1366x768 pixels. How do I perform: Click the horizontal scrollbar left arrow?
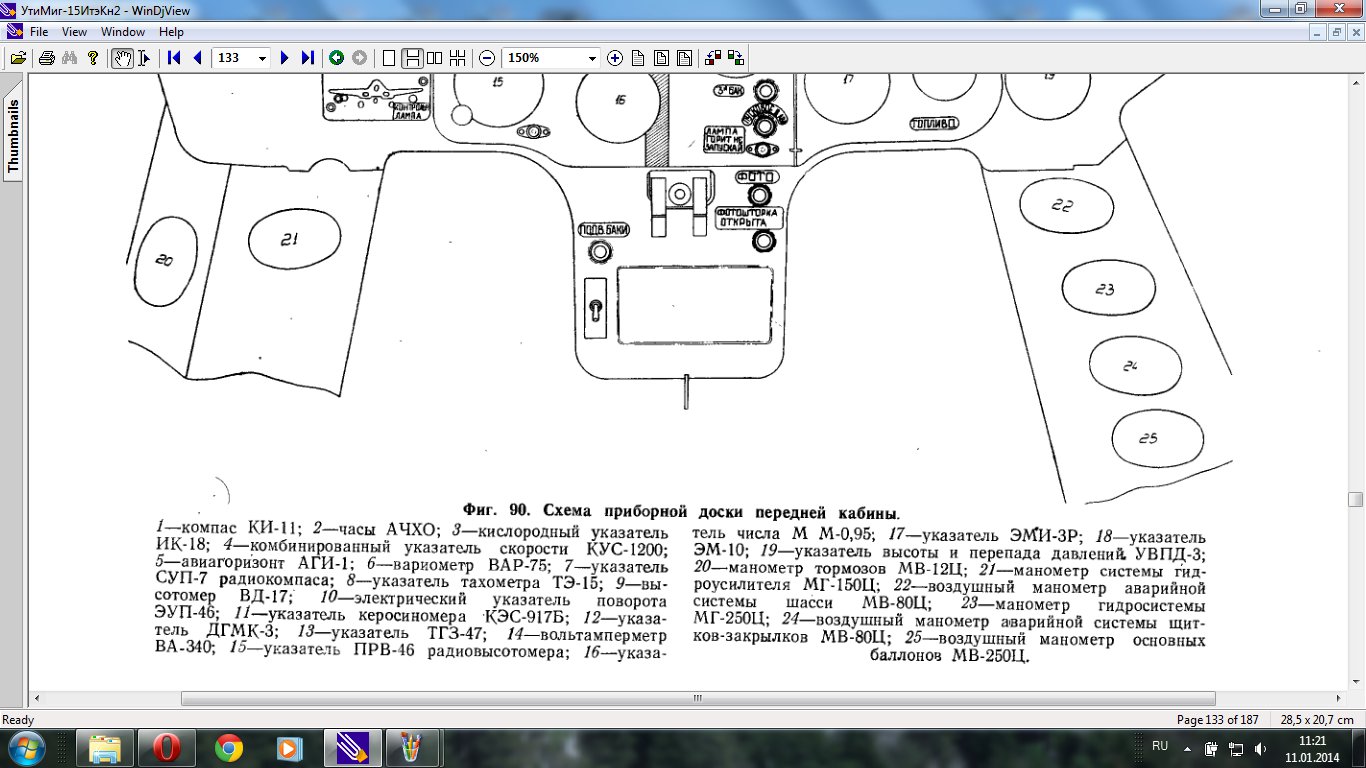pos(36,699)
